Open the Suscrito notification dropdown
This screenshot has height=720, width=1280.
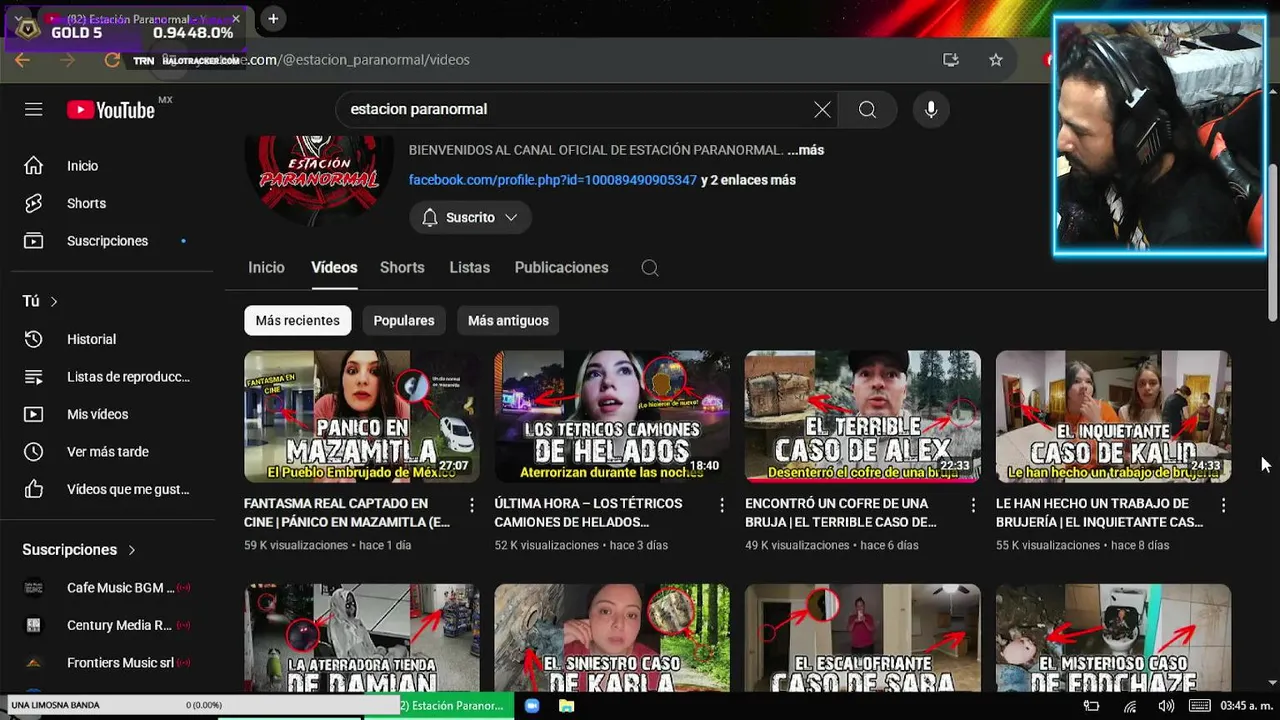pos(470,217)
